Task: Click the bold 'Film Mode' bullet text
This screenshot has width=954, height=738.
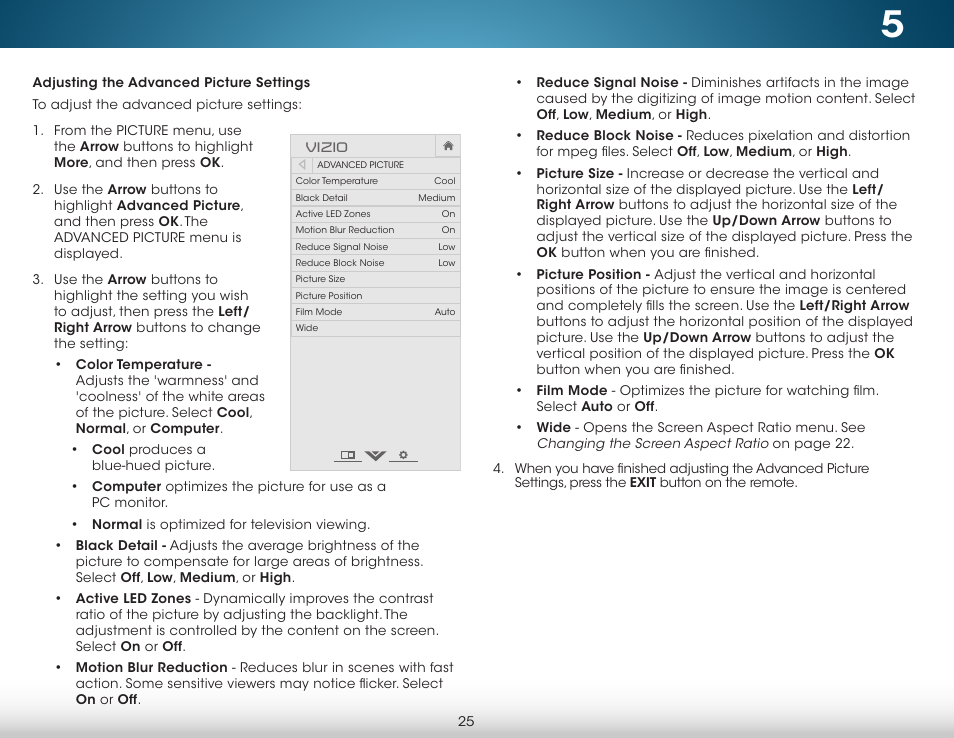Action: (571, 391)
